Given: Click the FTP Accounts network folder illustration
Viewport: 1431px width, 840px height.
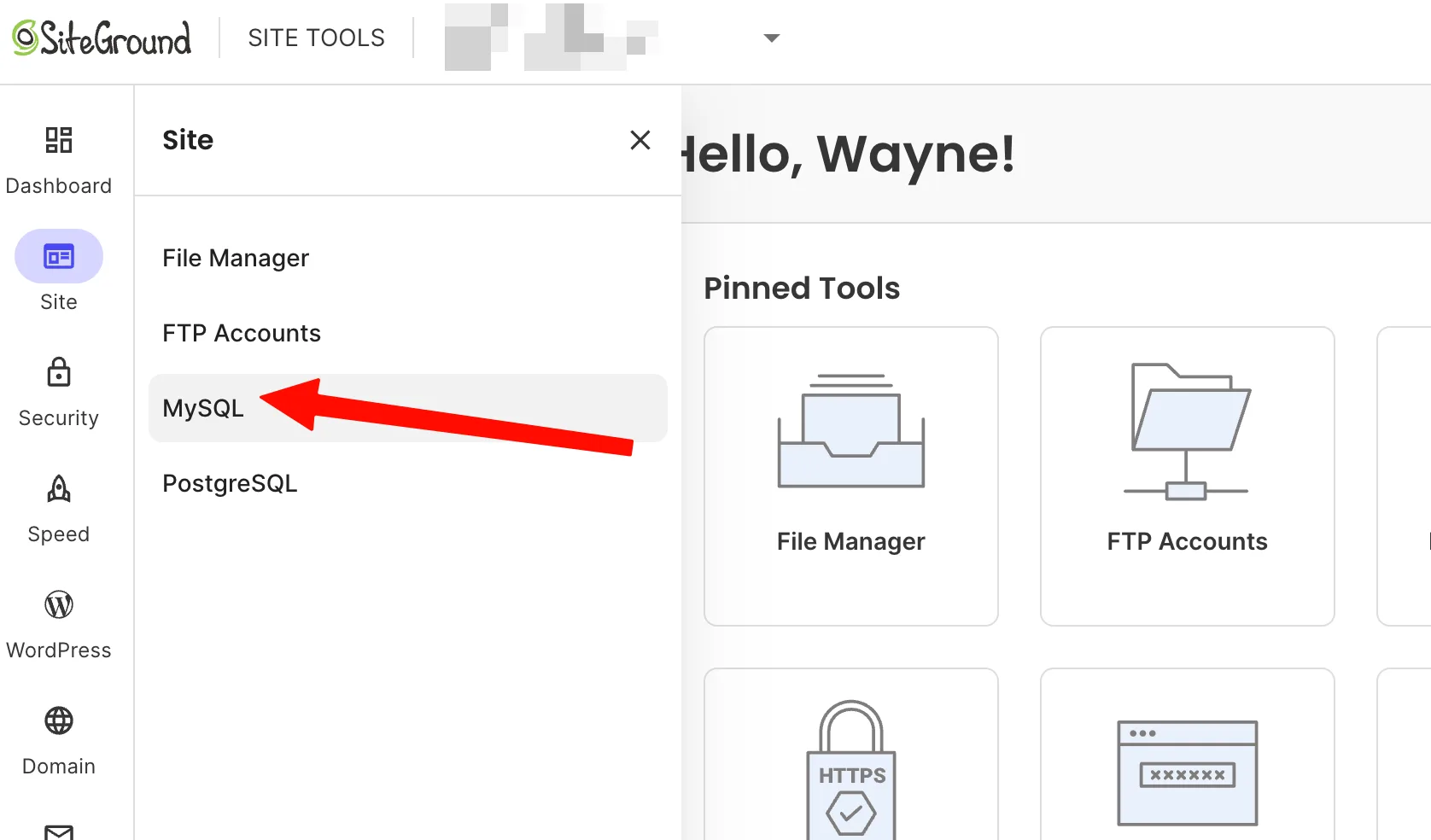Looking at the screenshot, I should [1188, 431].
